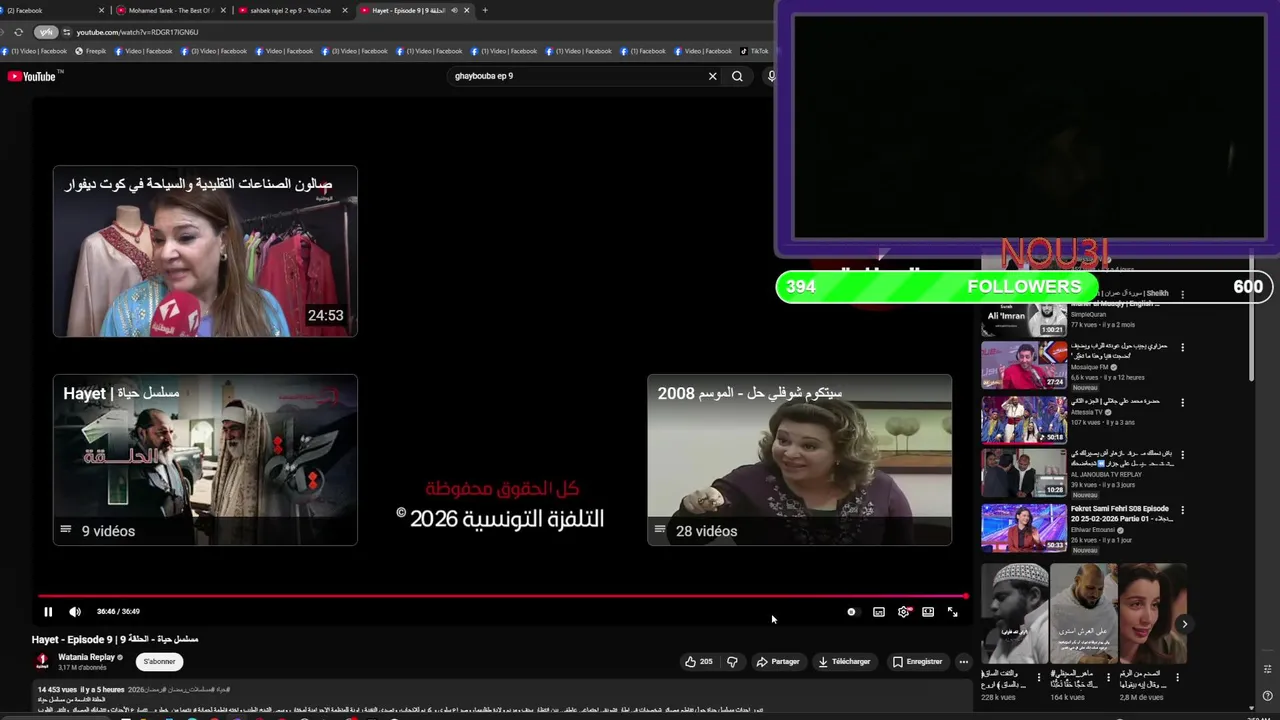
Task: Open the salon artisanat end-screen video 24:53
Action: pyautogui.click(x=205, y=251)
